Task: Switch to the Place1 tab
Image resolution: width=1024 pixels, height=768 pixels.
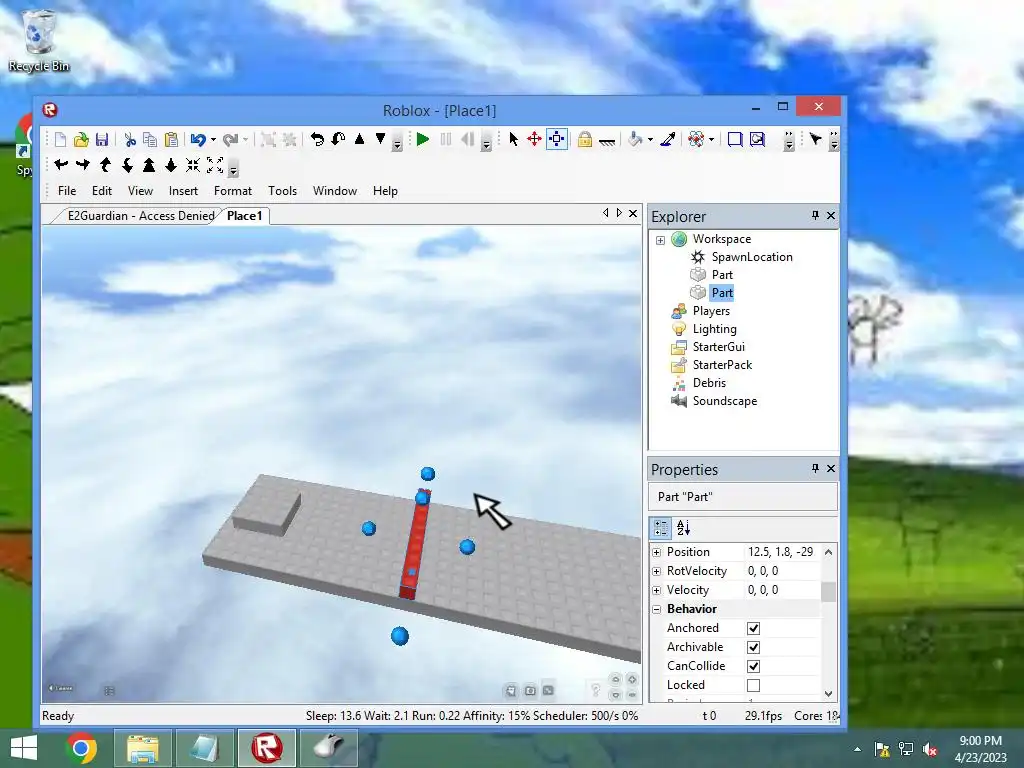Action: [244, 216]
